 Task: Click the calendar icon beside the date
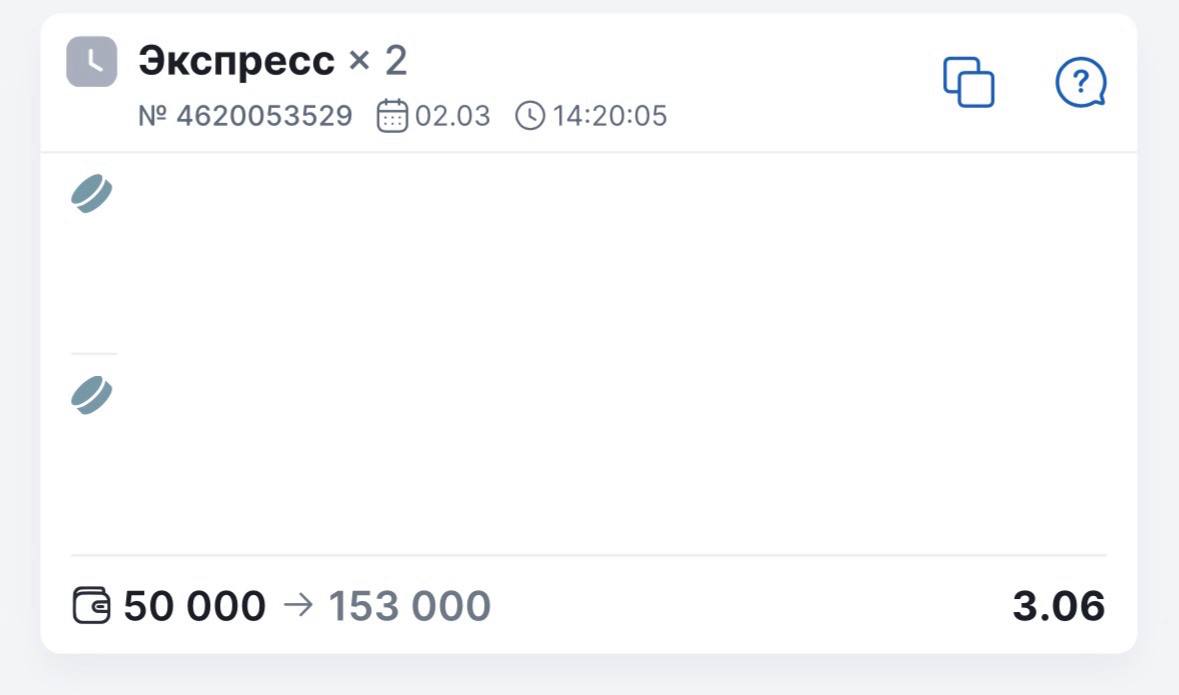(392, 116)
